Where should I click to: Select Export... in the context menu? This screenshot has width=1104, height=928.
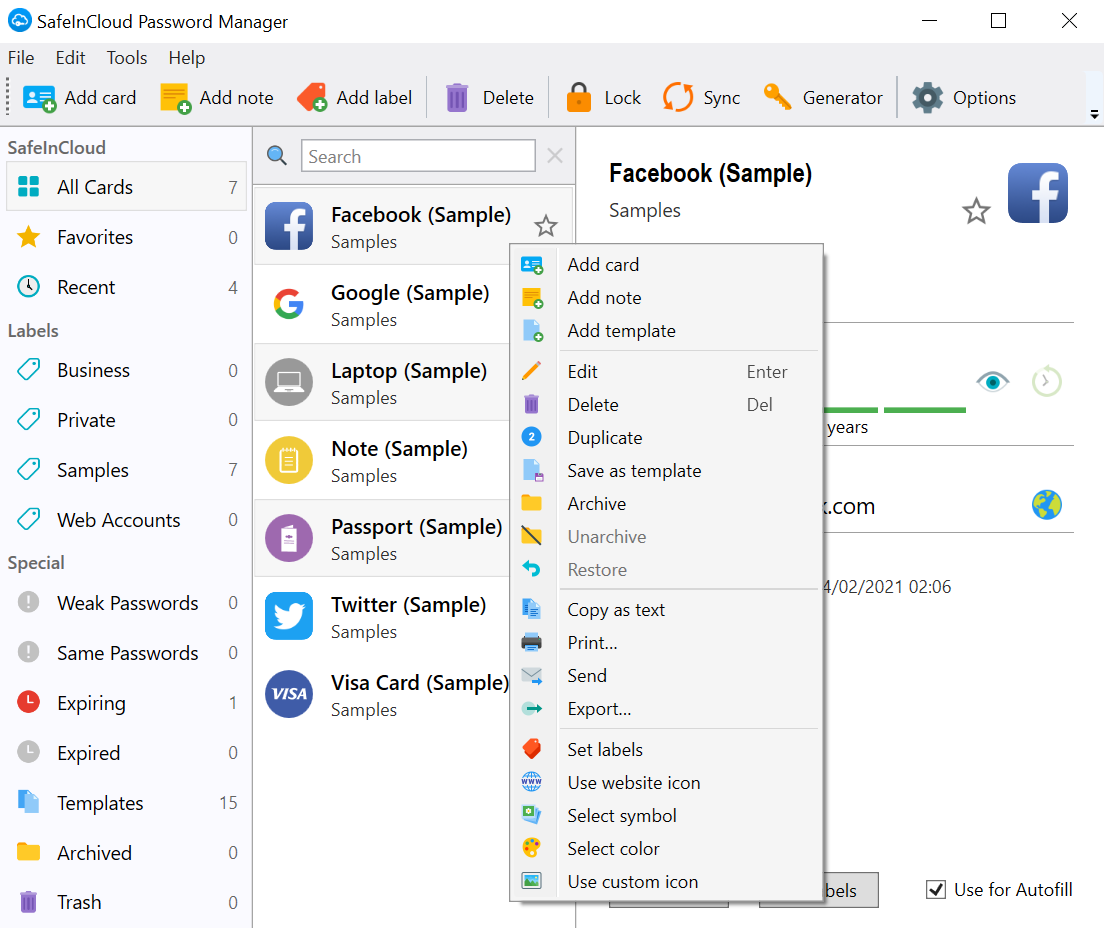[x=667, y=709]
